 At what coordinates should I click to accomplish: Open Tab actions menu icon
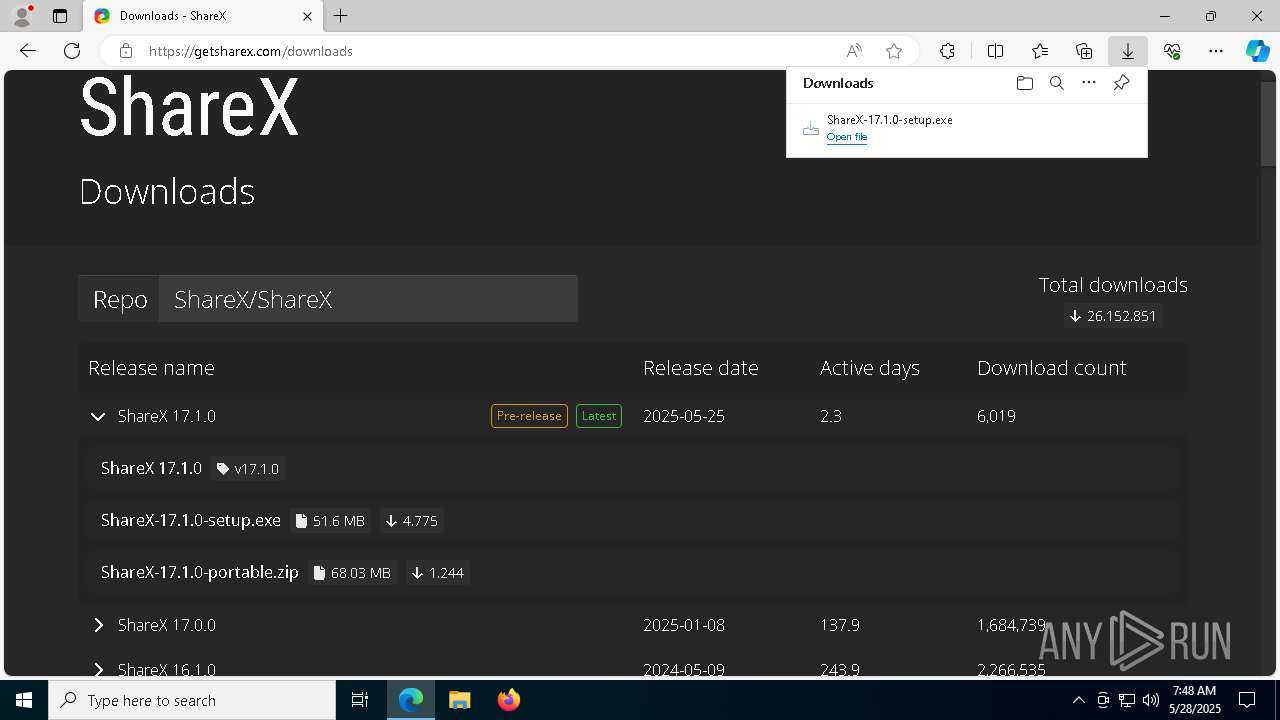(x=60, y=16)
